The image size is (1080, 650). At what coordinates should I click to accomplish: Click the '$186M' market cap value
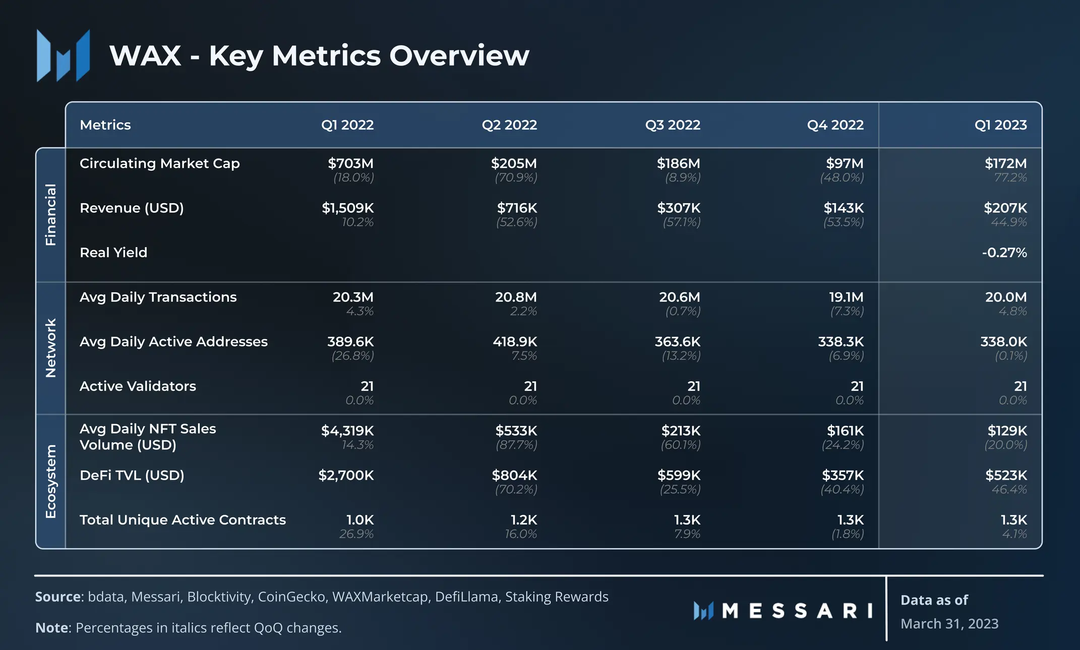pos(678,164)
